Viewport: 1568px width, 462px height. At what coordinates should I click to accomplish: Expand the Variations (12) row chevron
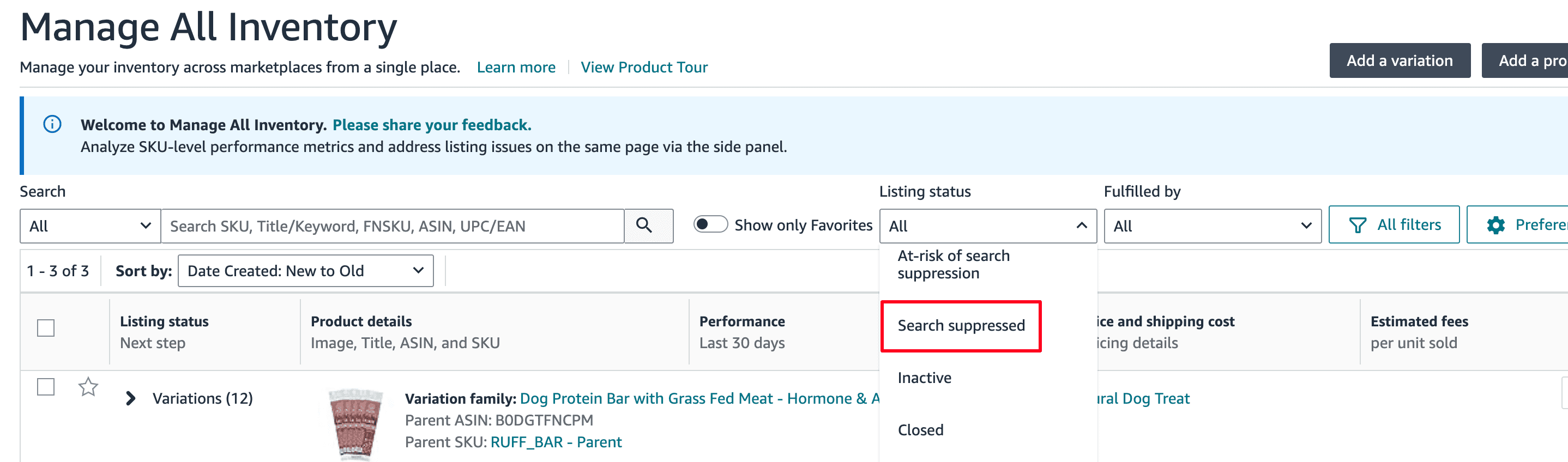click(130, 399)
